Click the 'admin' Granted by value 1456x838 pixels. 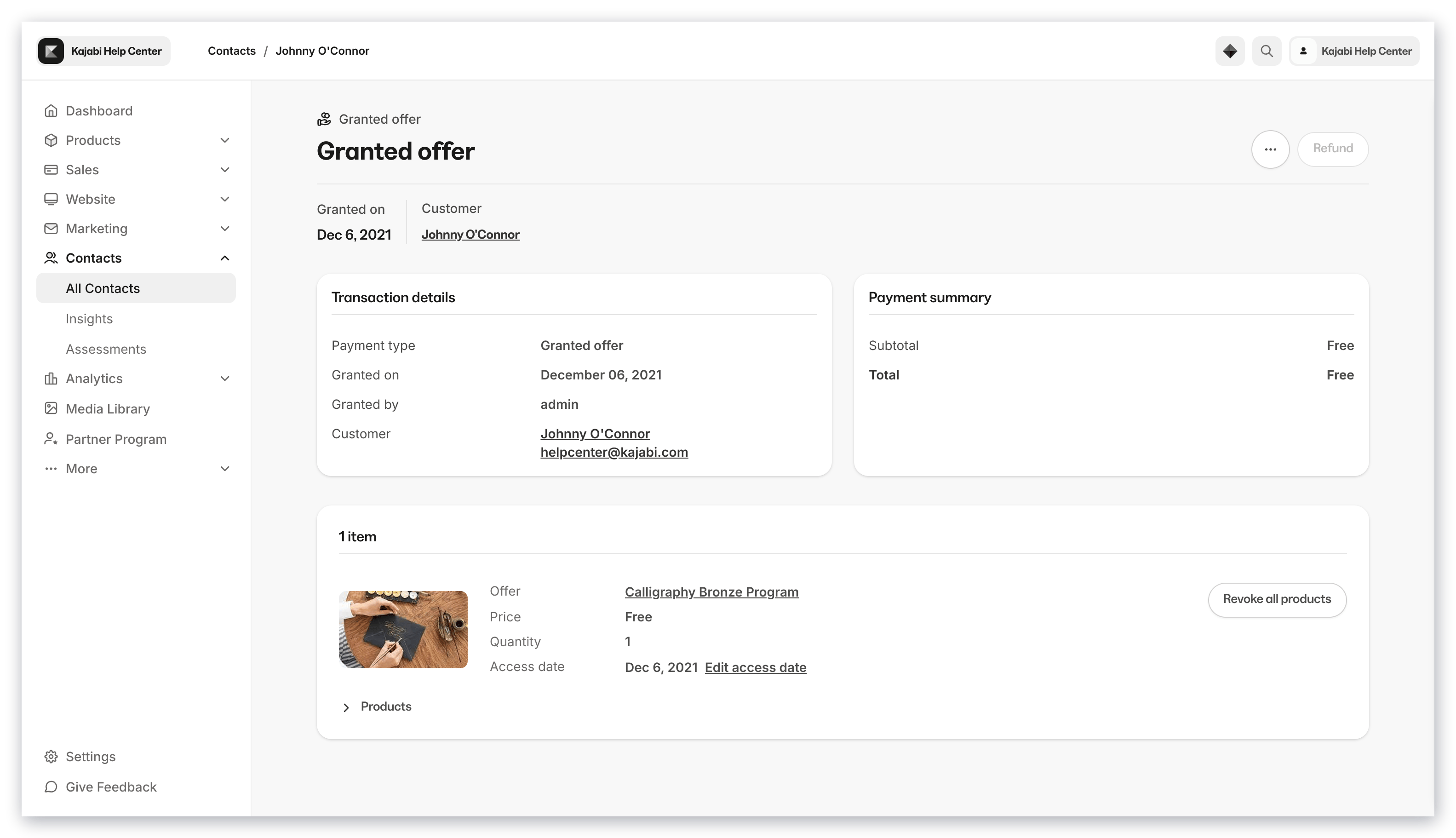559,404
